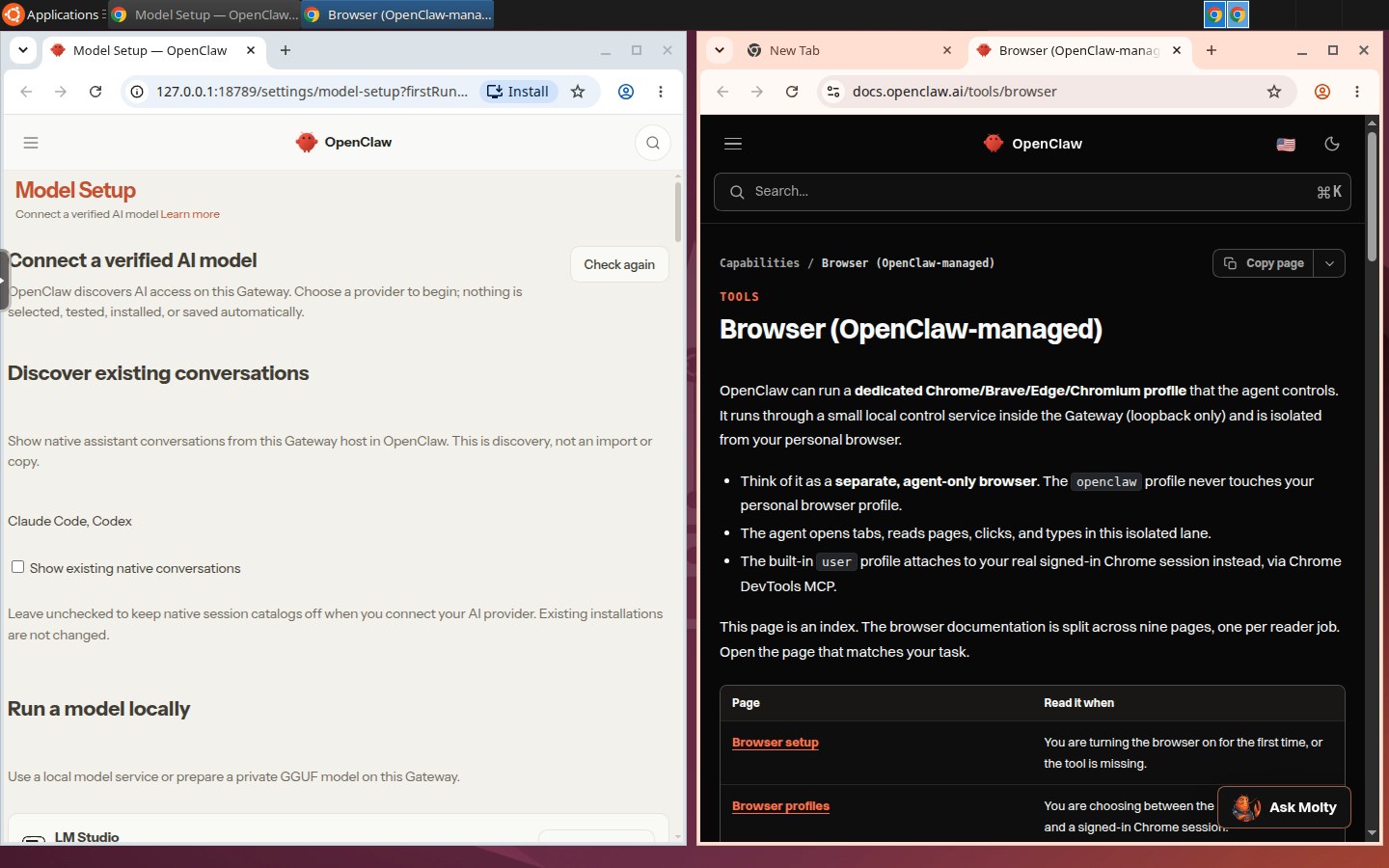The image size is (1389, 868).
Task: Close the Model Setup tab
Action: tap(251, 50)
